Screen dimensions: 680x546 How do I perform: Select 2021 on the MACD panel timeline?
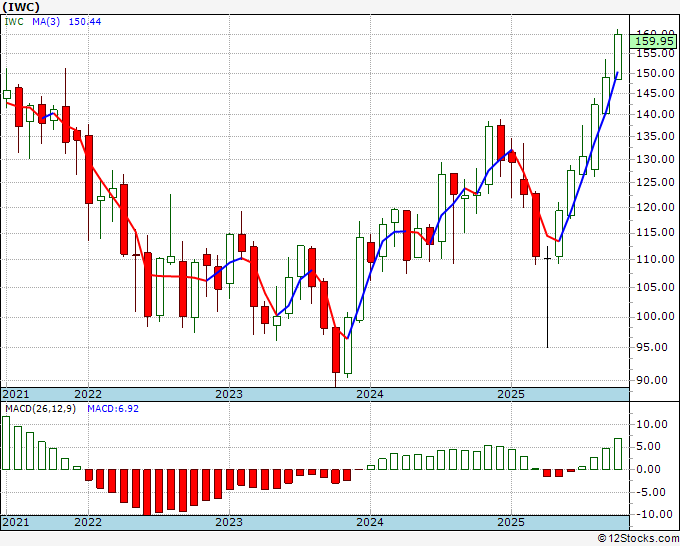(16, 522)
